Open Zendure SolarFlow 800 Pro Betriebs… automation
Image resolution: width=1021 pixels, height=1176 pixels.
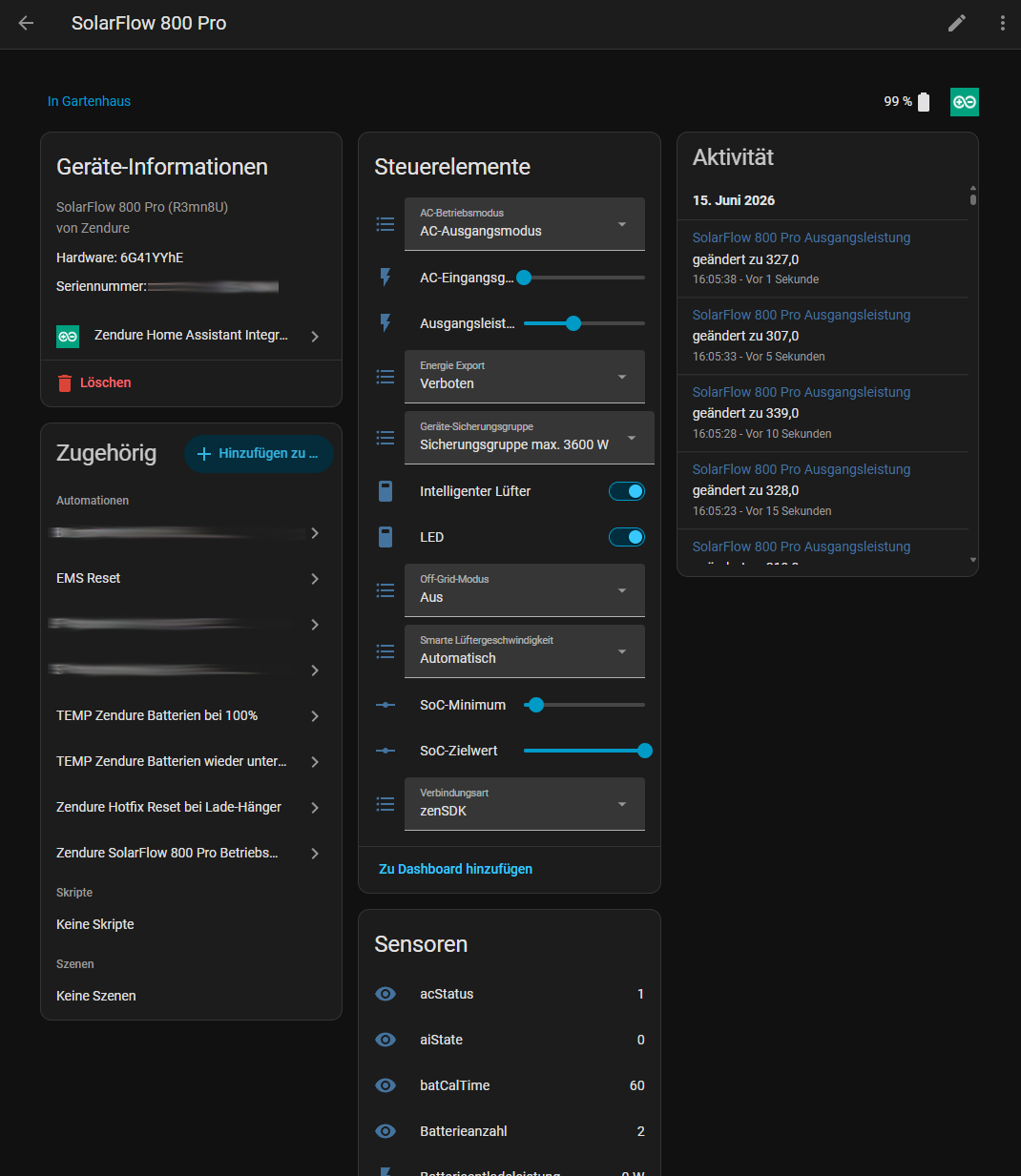(x=191, y=853)
